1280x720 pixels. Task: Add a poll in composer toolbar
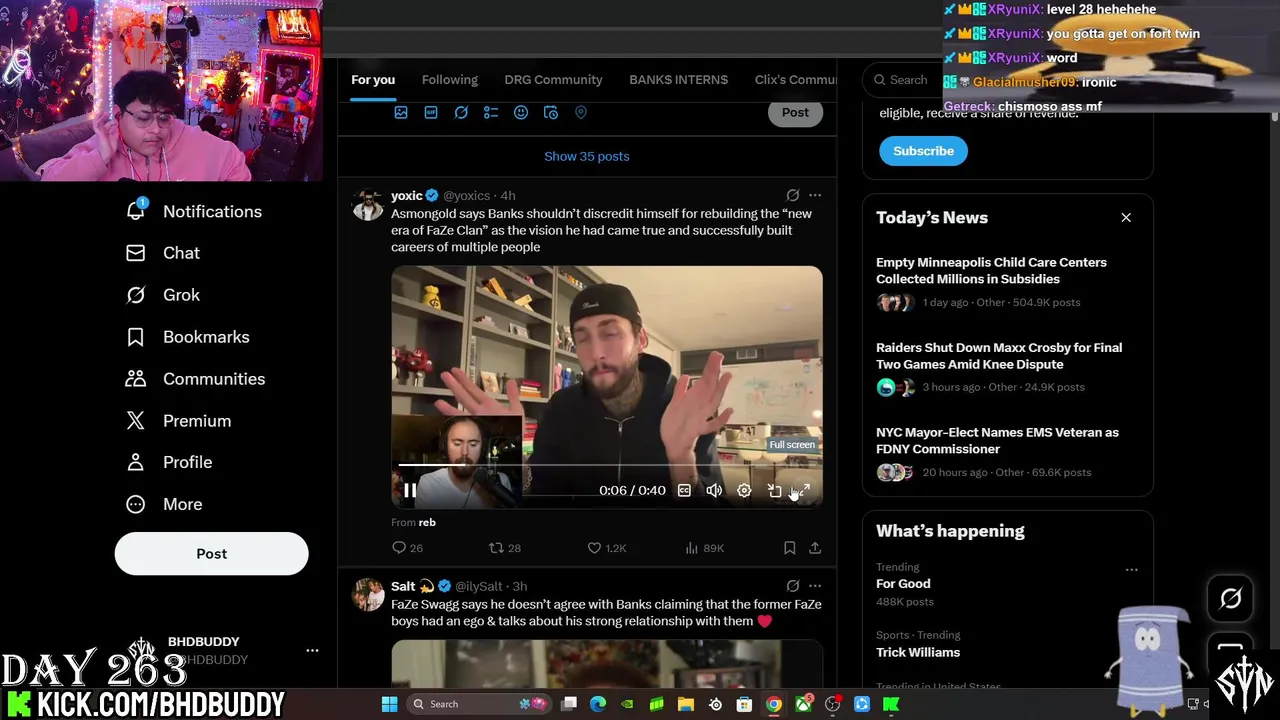pos(491,113)
